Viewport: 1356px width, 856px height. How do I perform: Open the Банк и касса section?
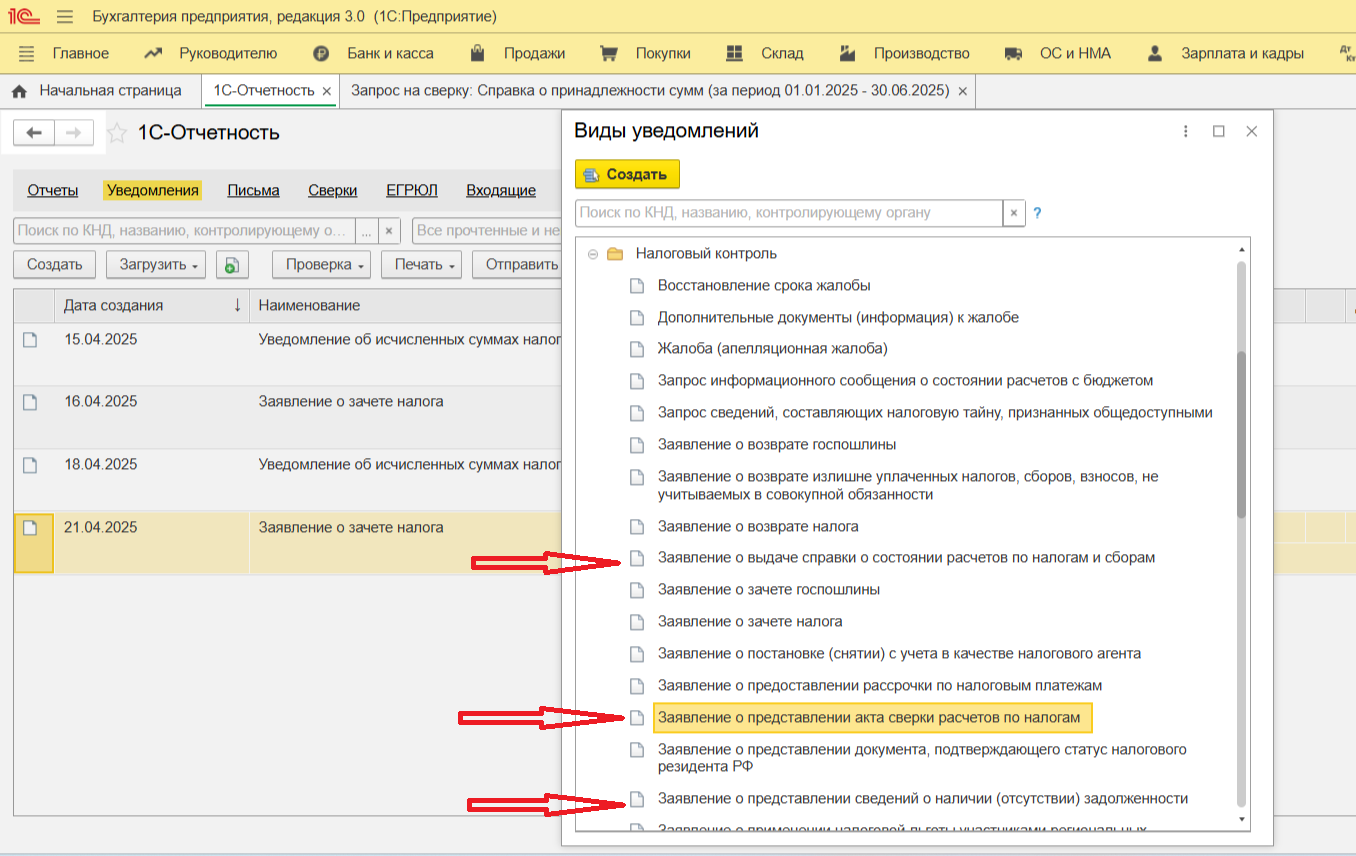389,53
